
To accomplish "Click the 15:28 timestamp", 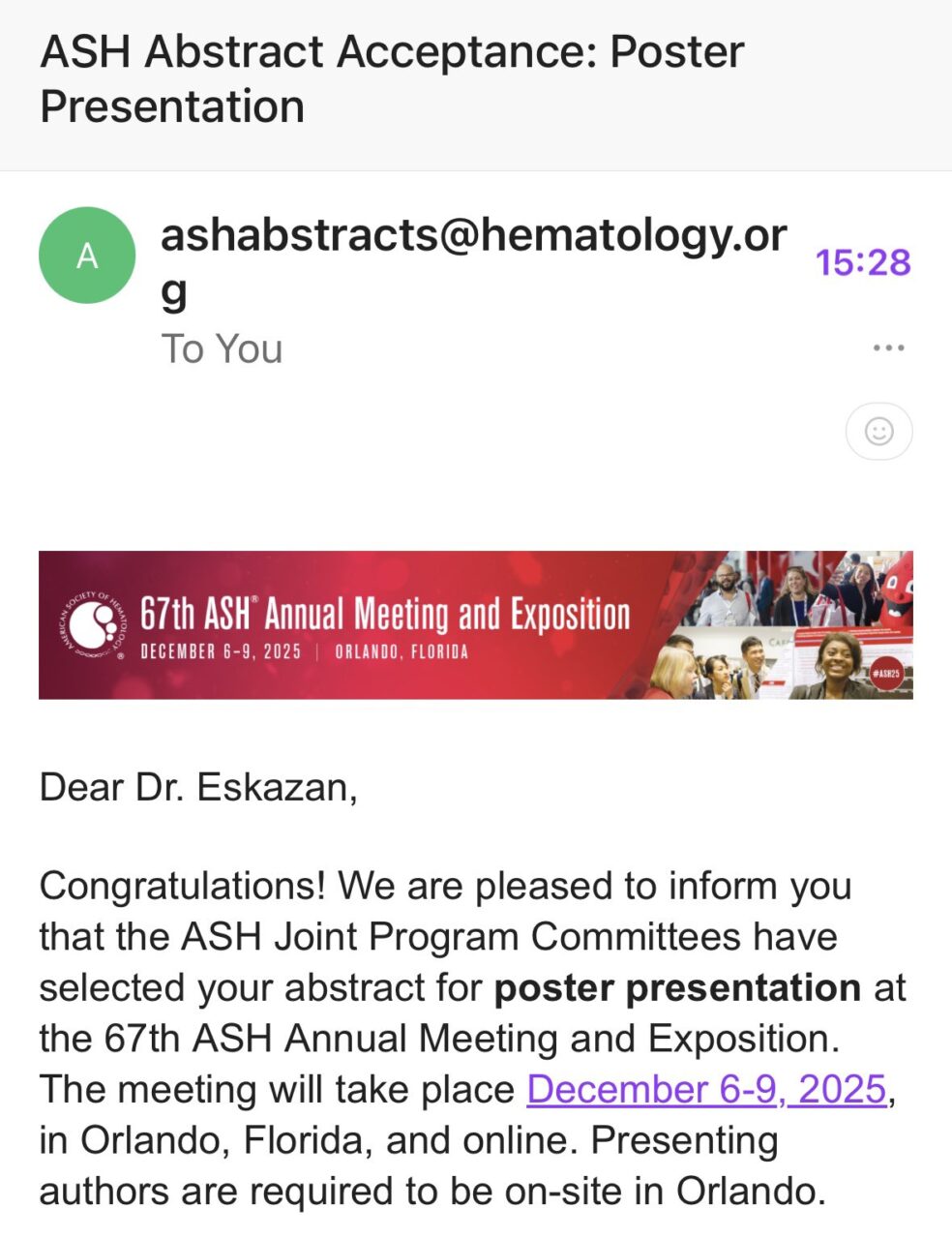I will click(x=862, y=262).
